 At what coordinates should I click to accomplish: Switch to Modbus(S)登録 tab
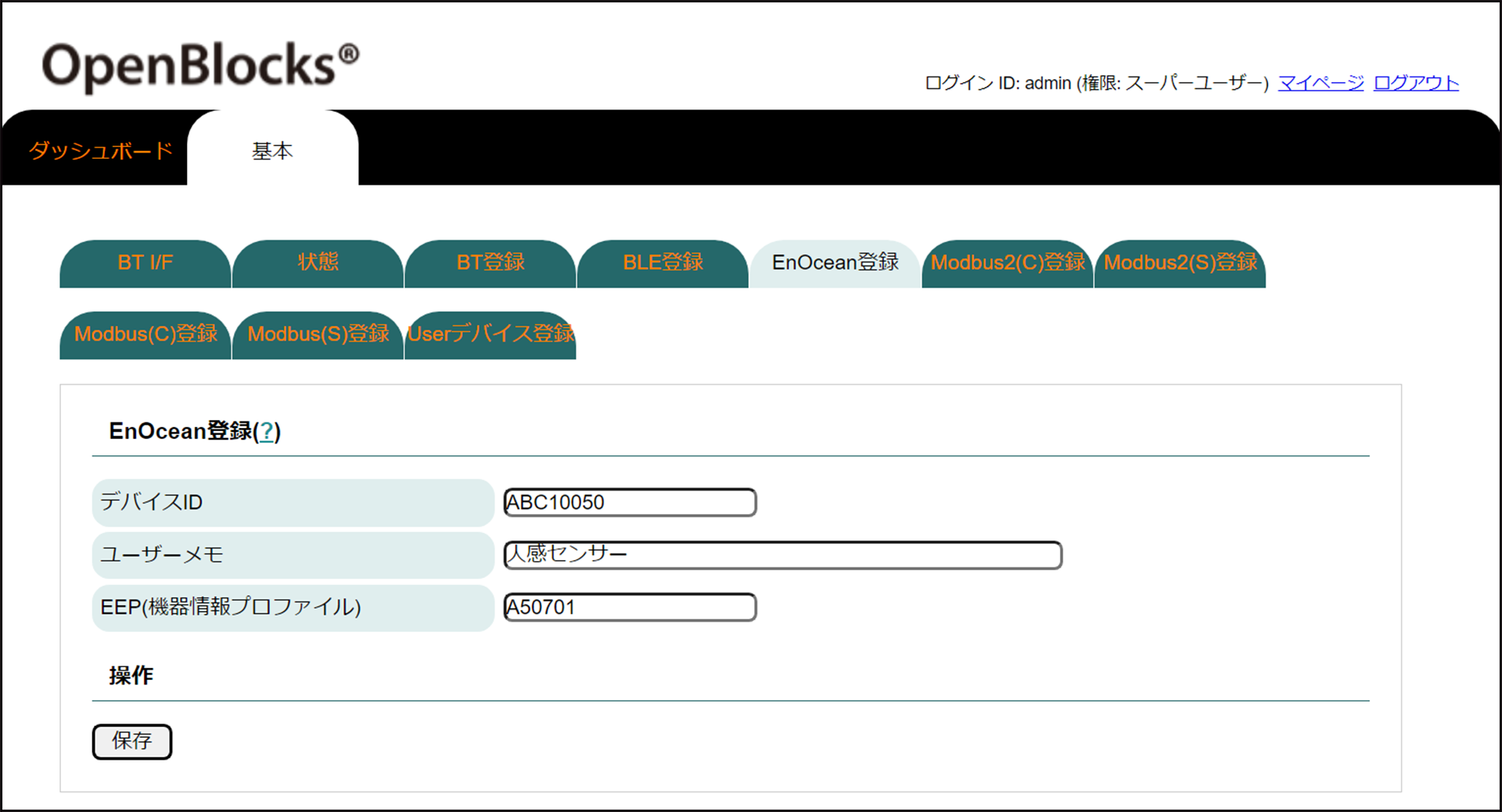(x=318, y=336)
